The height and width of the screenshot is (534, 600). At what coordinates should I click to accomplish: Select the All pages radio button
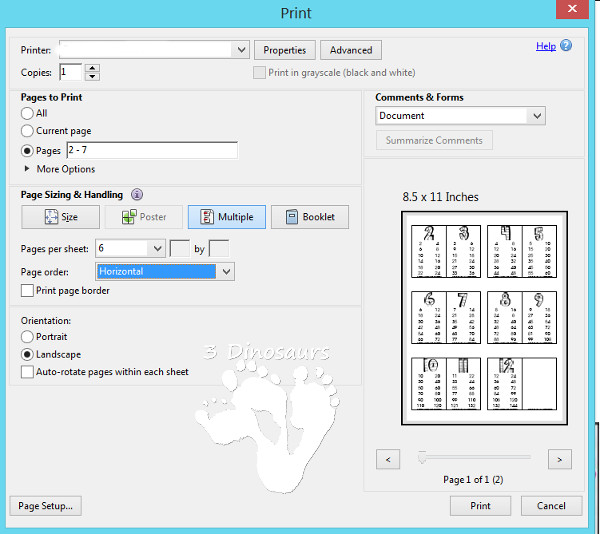pos(27,114)
